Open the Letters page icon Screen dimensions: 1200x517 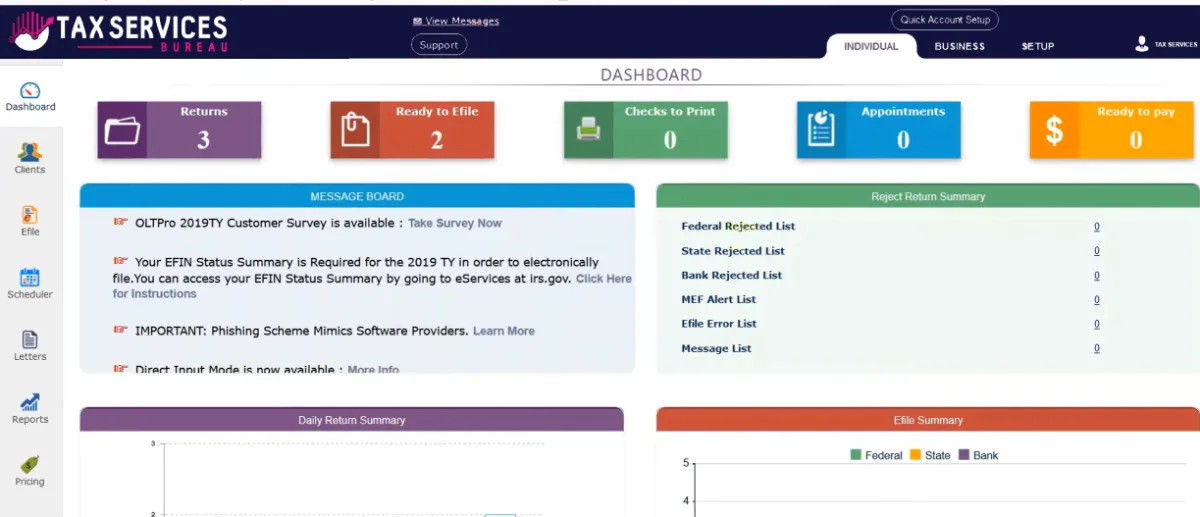[30, 340]
